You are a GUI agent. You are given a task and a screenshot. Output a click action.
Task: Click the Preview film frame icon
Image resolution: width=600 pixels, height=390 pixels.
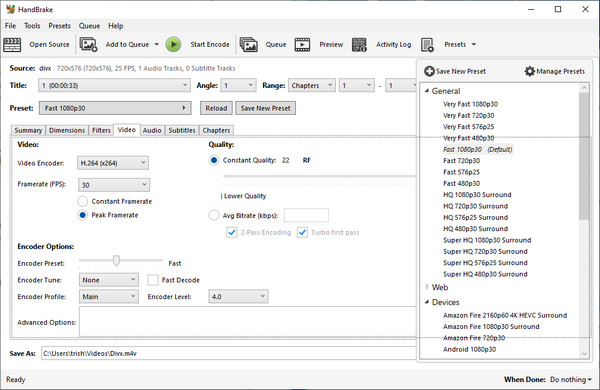[x=302, y=44]
